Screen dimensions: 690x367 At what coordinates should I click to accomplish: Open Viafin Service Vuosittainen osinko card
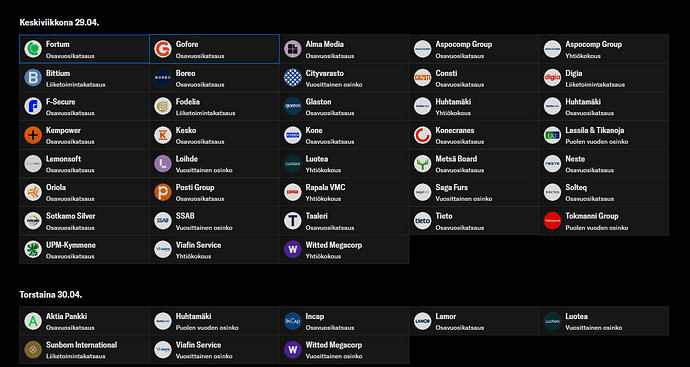(x=214, y=349)
